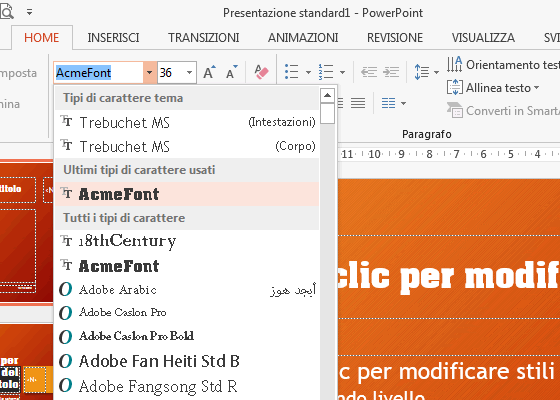This screenshot has width=560, height=400.
Task: Select AcmeFont under recently used fonts
Action: [187, 194]
